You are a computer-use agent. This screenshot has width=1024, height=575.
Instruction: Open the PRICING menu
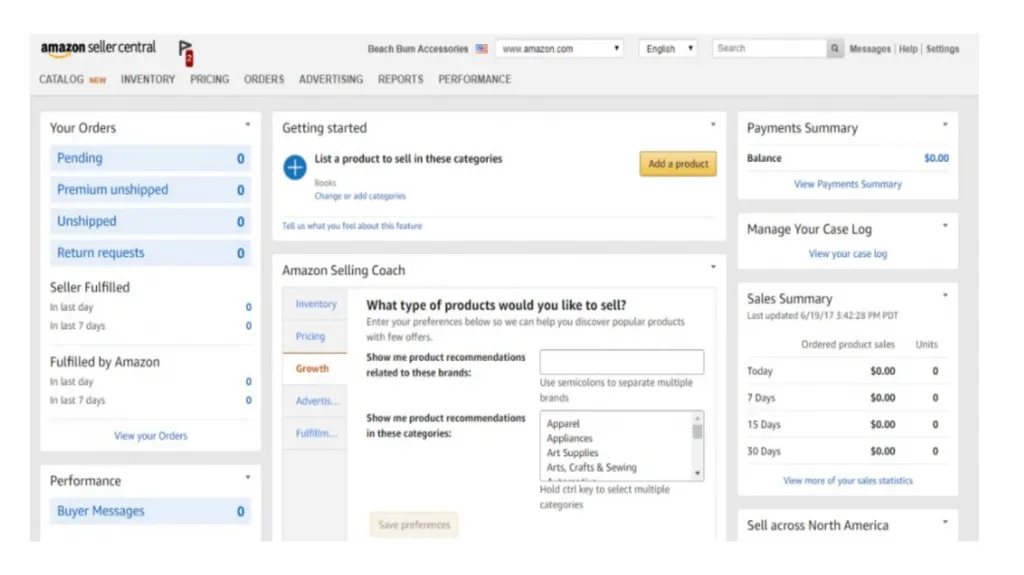pyautogui.click(x=210, y=79)
